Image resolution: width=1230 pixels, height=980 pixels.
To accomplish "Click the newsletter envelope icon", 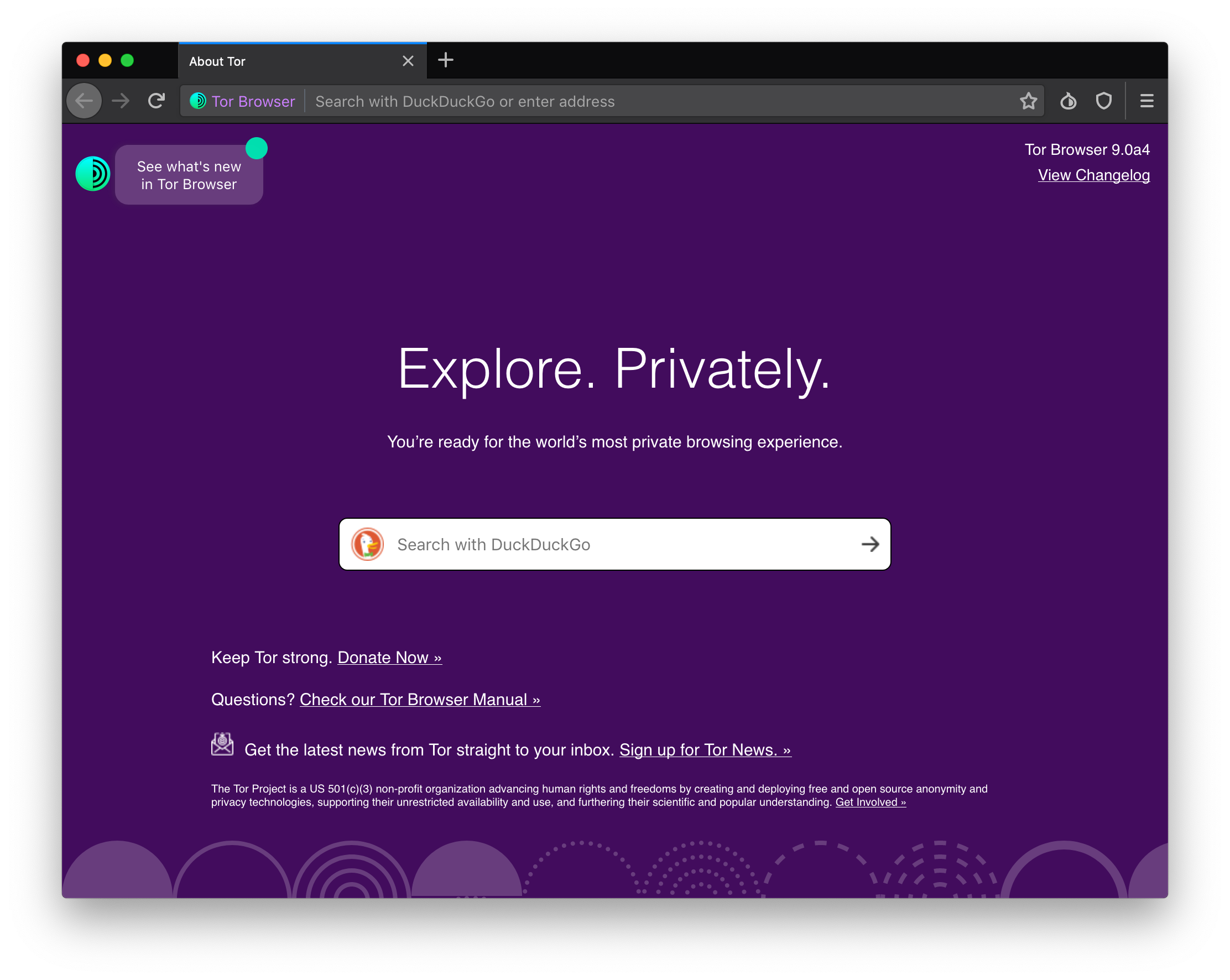I will pos(222,744).
